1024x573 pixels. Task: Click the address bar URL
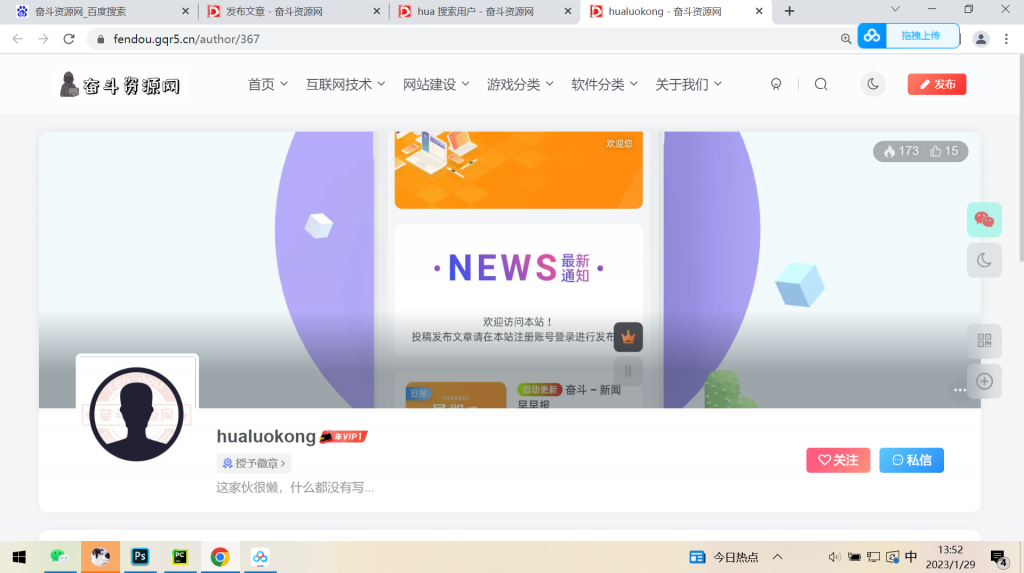point(186,39)
